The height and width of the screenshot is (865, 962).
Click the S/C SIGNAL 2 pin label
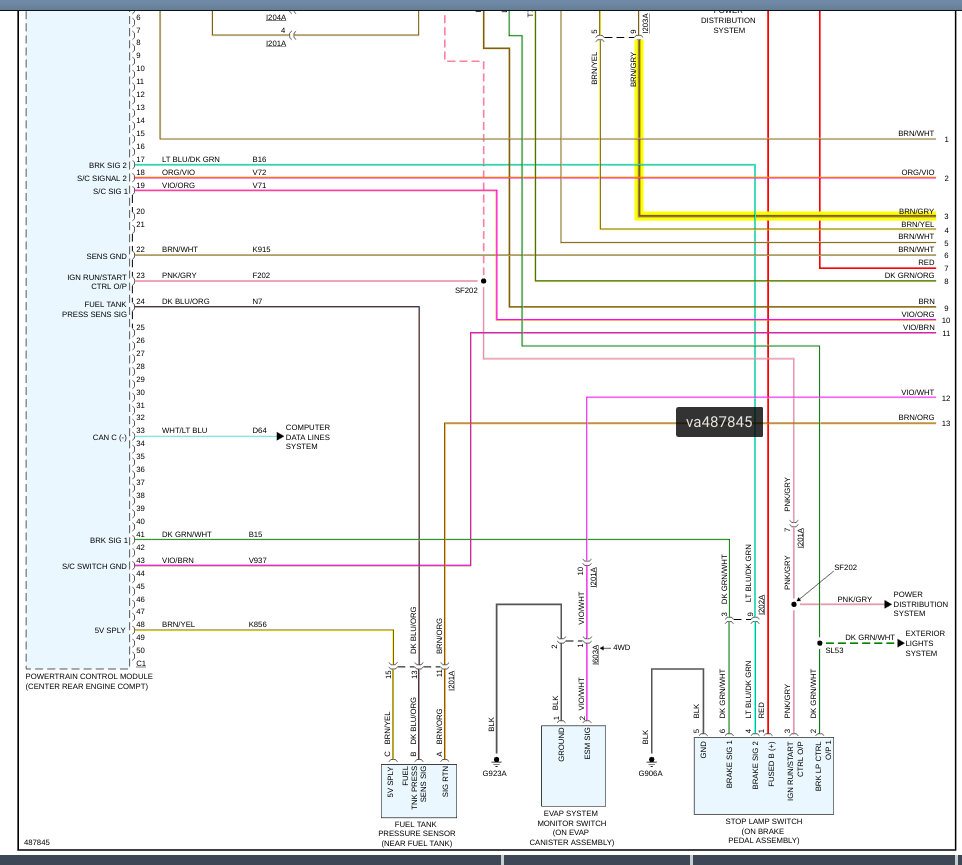(102, 178)
